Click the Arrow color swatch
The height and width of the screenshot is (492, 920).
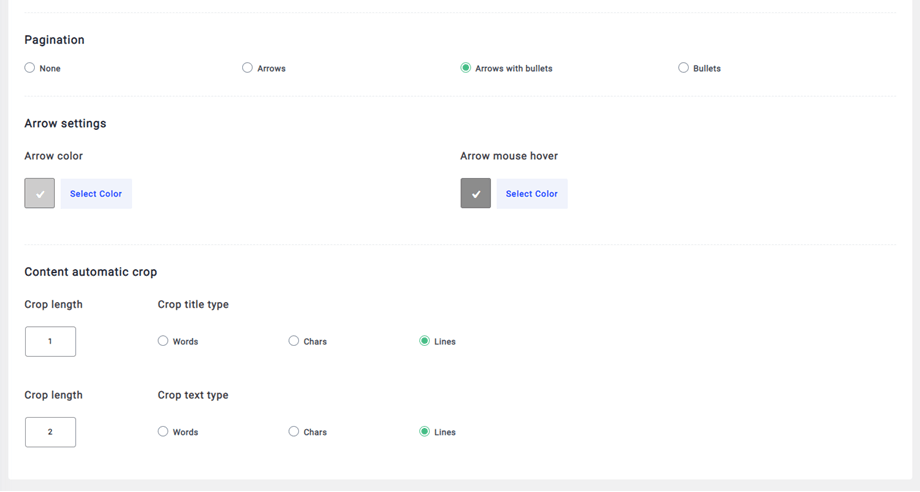tap(40, 194)
